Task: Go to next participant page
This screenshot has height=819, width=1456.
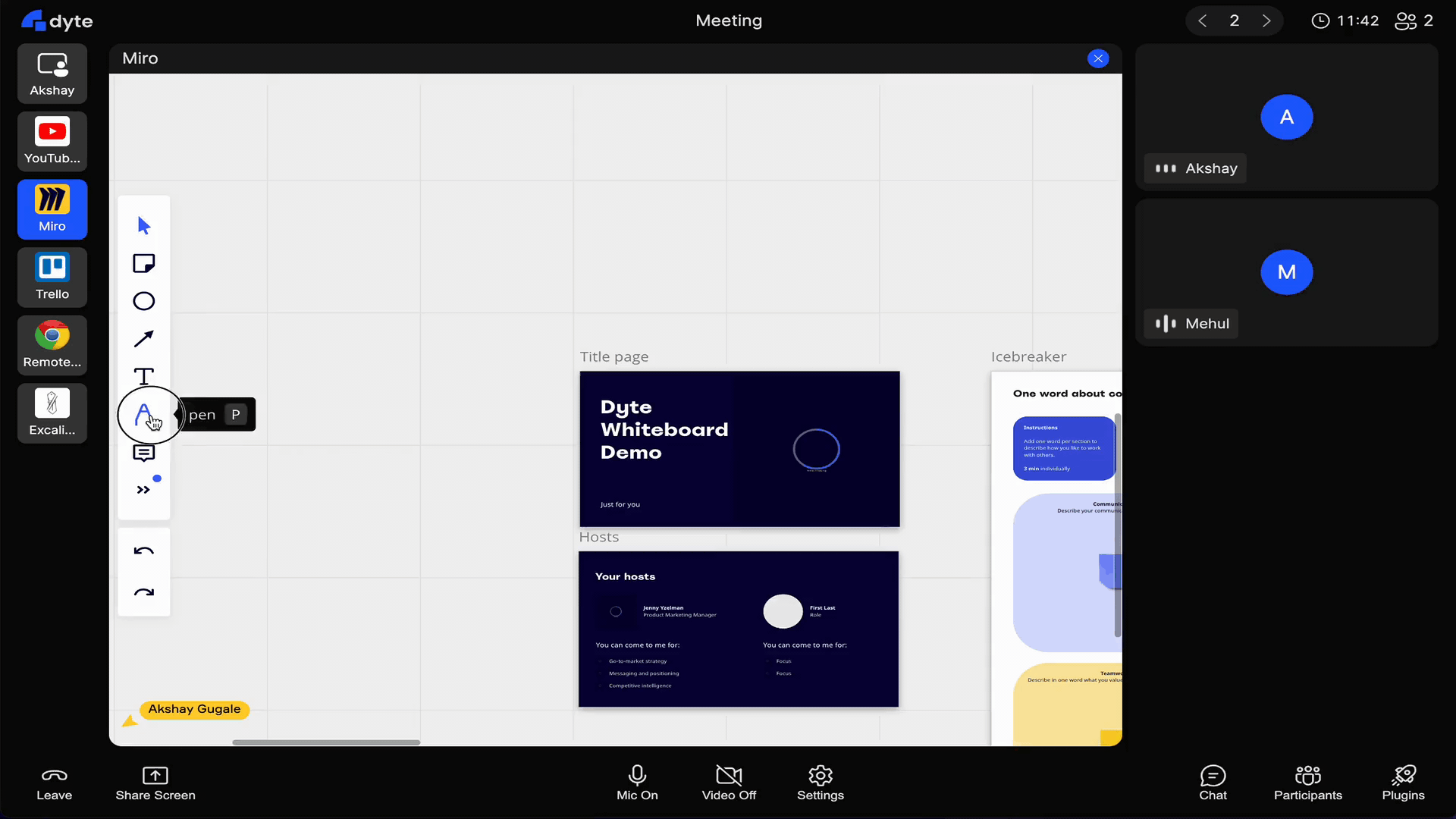Action: [1266, 20]
